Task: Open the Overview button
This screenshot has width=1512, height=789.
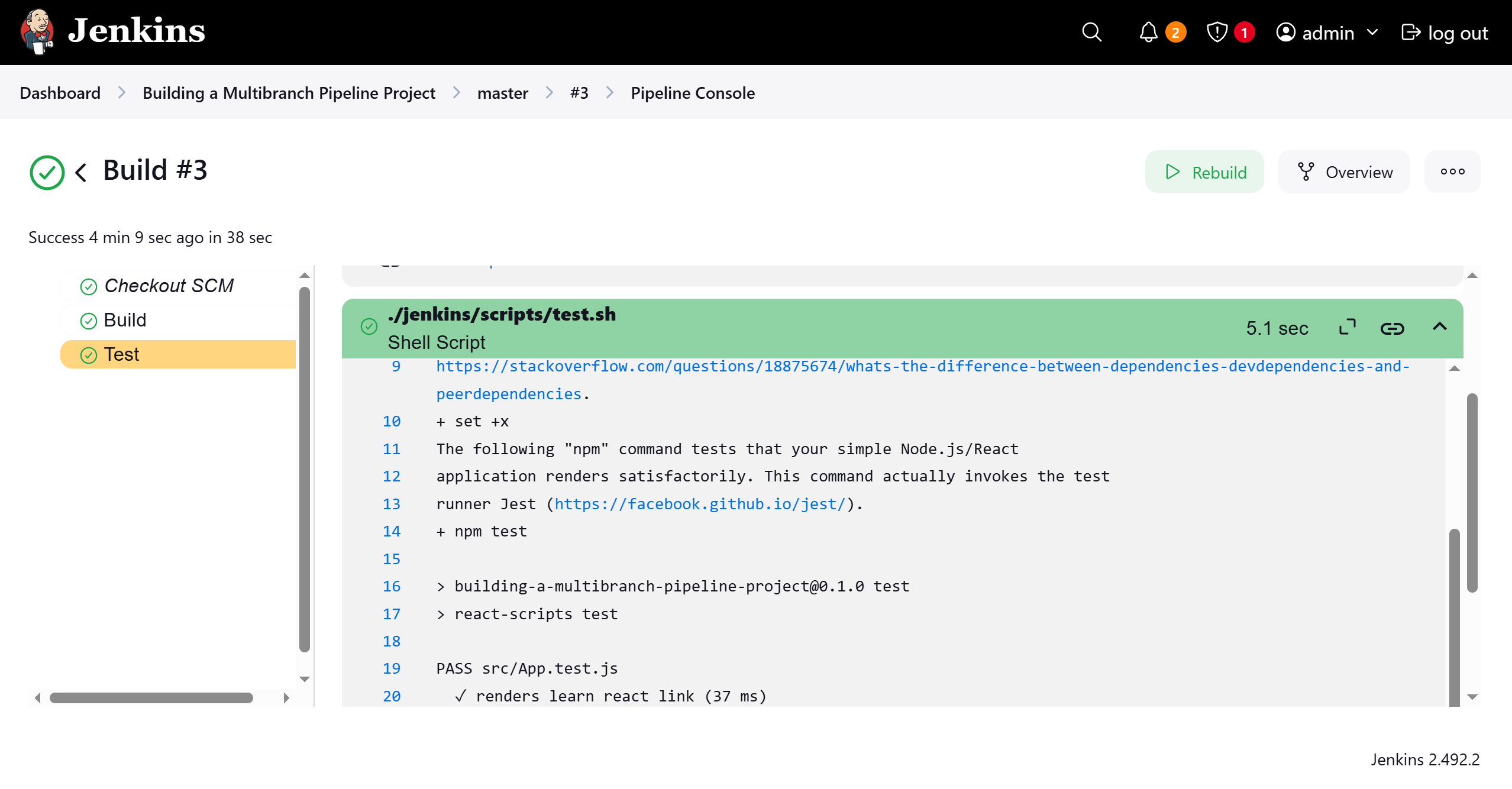Action: pyautogui.click(x=1344, y=172)
